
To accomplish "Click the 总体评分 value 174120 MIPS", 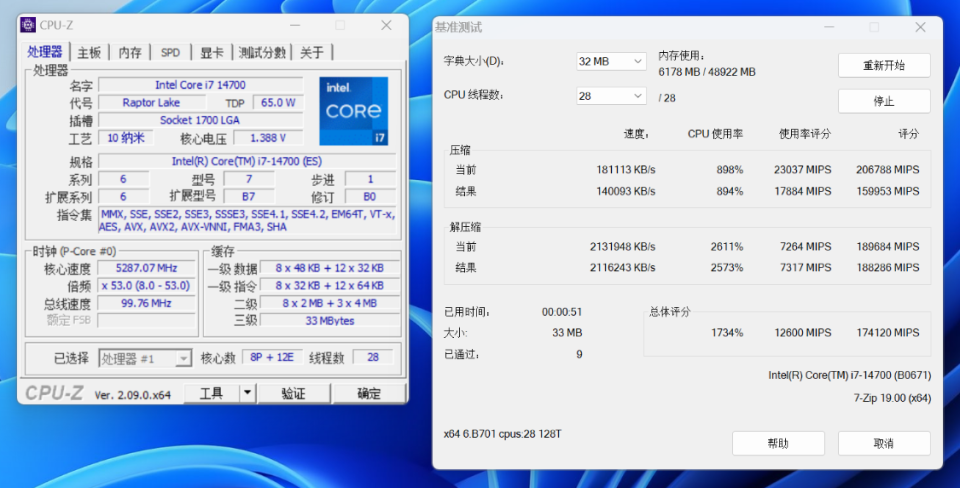I will click(888, 332).
